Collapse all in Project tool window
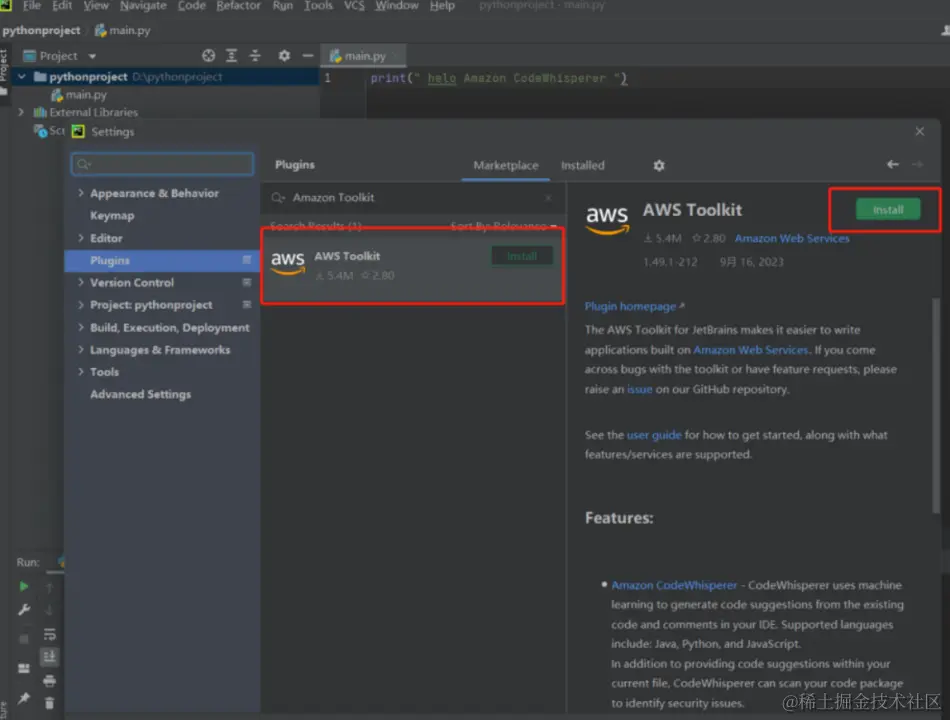 coord(255,56)
